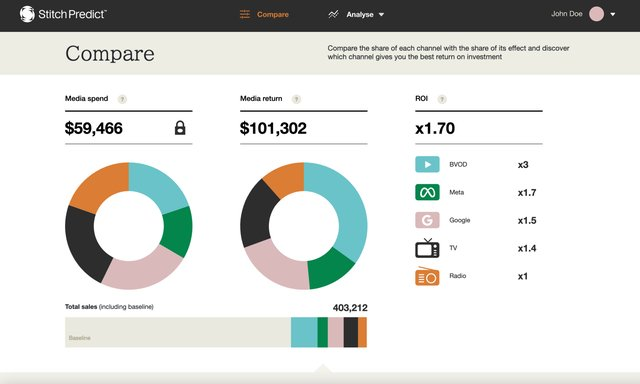Click the ROI value x1.70

(x=435, y=128)
